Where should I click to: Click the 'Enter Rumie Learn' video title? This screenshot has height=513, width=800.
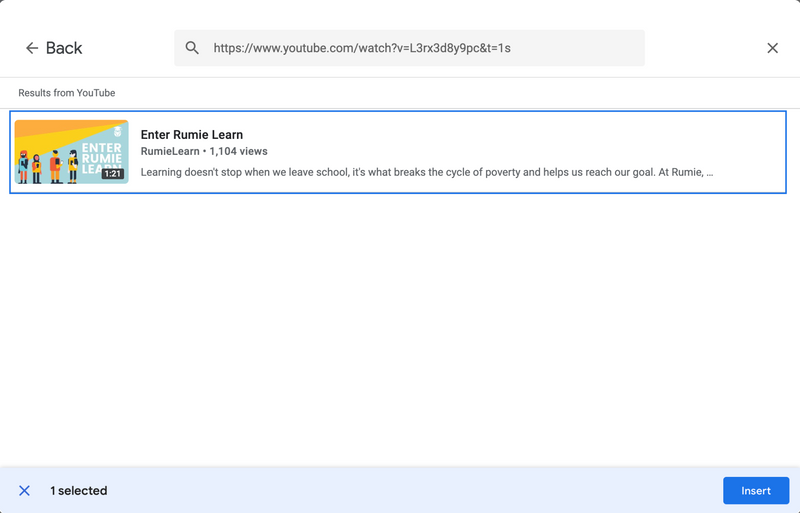[192, 135]
